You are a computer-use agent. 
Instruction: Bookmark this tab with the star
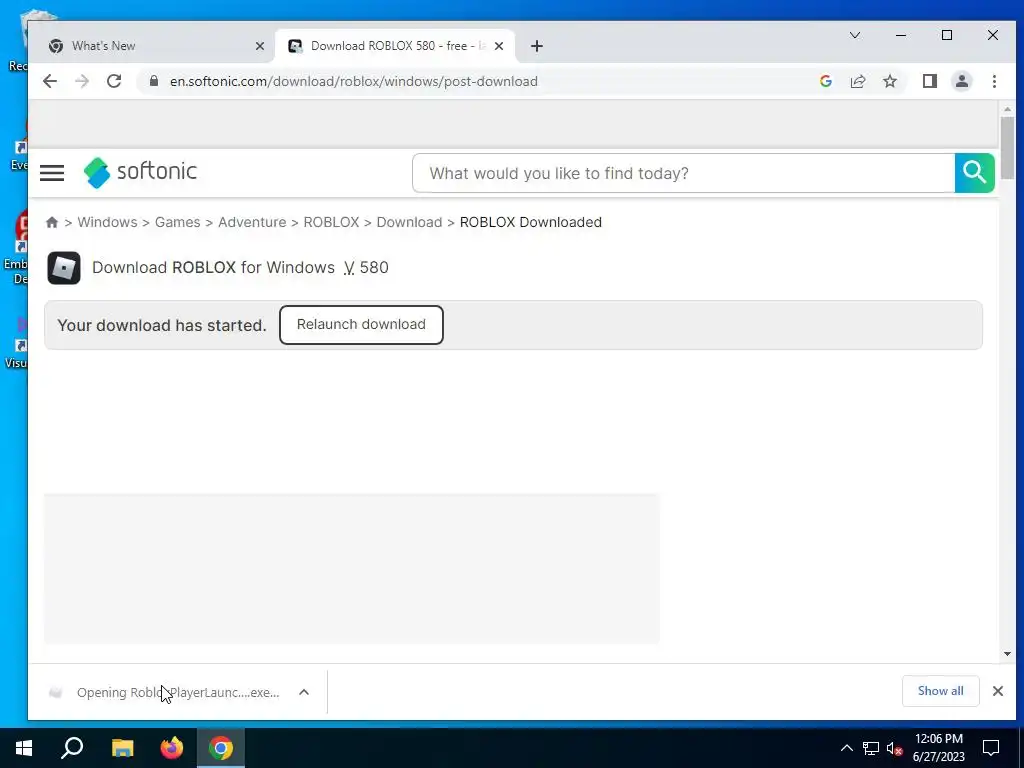[889, 81]
